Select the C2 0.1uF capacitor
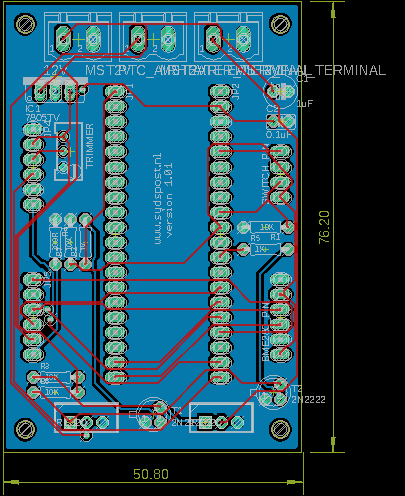405x496 pixels. (281, 122)
